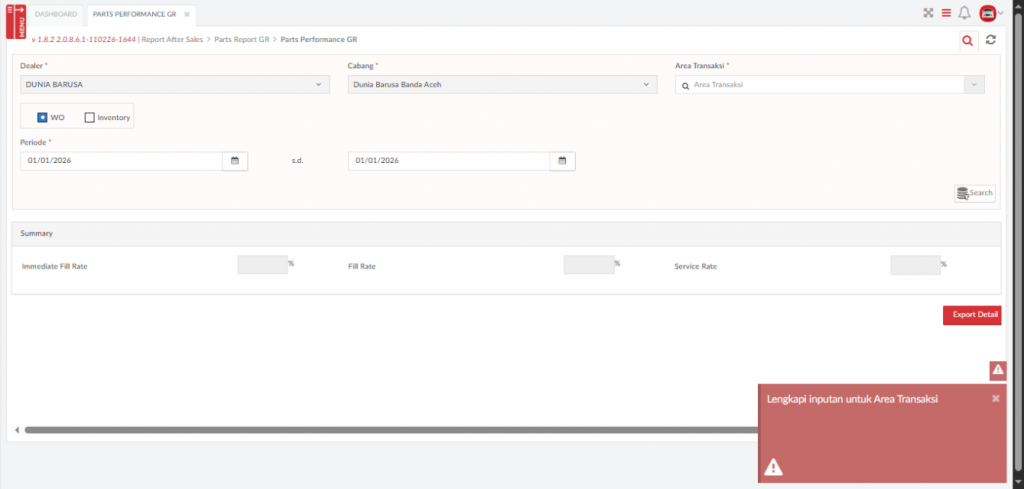
Task: Open the red hamburger list icon
Action: coord(946,13)
